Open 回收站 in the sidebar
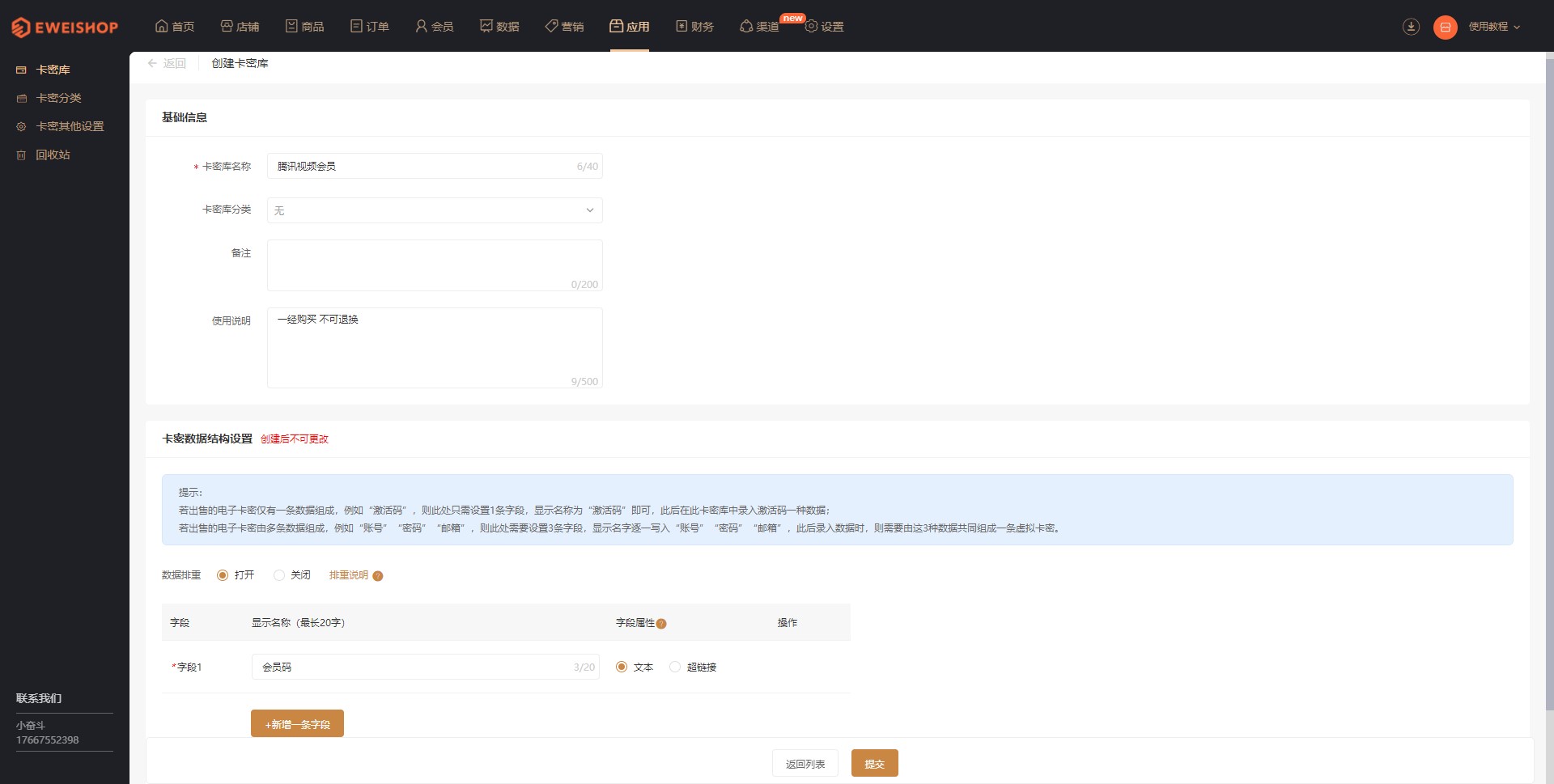The image size is (1554, 784). 53,155
